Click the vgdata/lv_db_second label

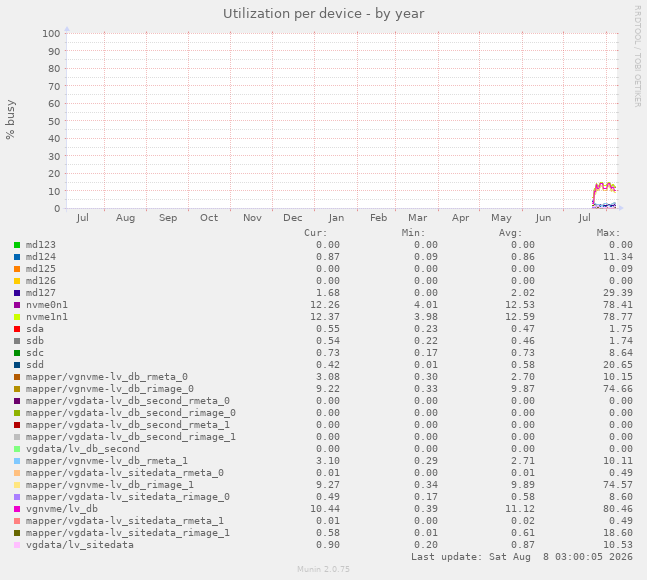pyautogui.click(x=83, y=449)
